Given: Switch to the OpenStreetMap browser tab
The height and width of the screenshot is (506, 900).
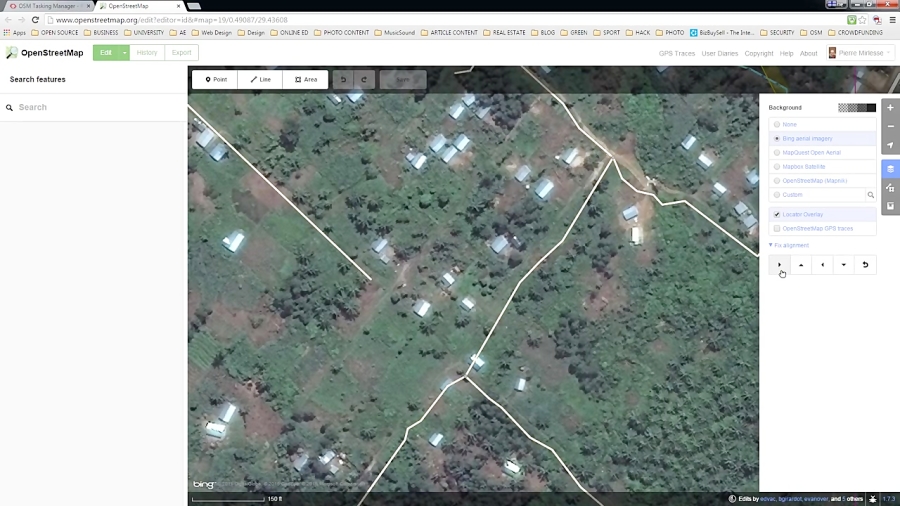Looking at the screenshot, I should point(139,6).
